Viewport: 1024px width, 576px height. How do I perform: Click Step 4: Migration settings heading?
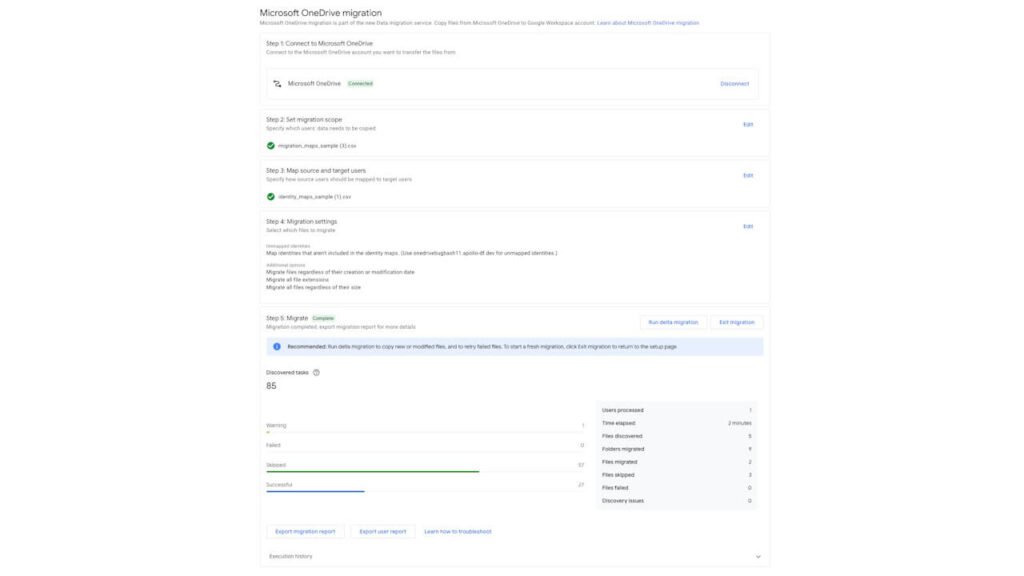pos(302,221)
